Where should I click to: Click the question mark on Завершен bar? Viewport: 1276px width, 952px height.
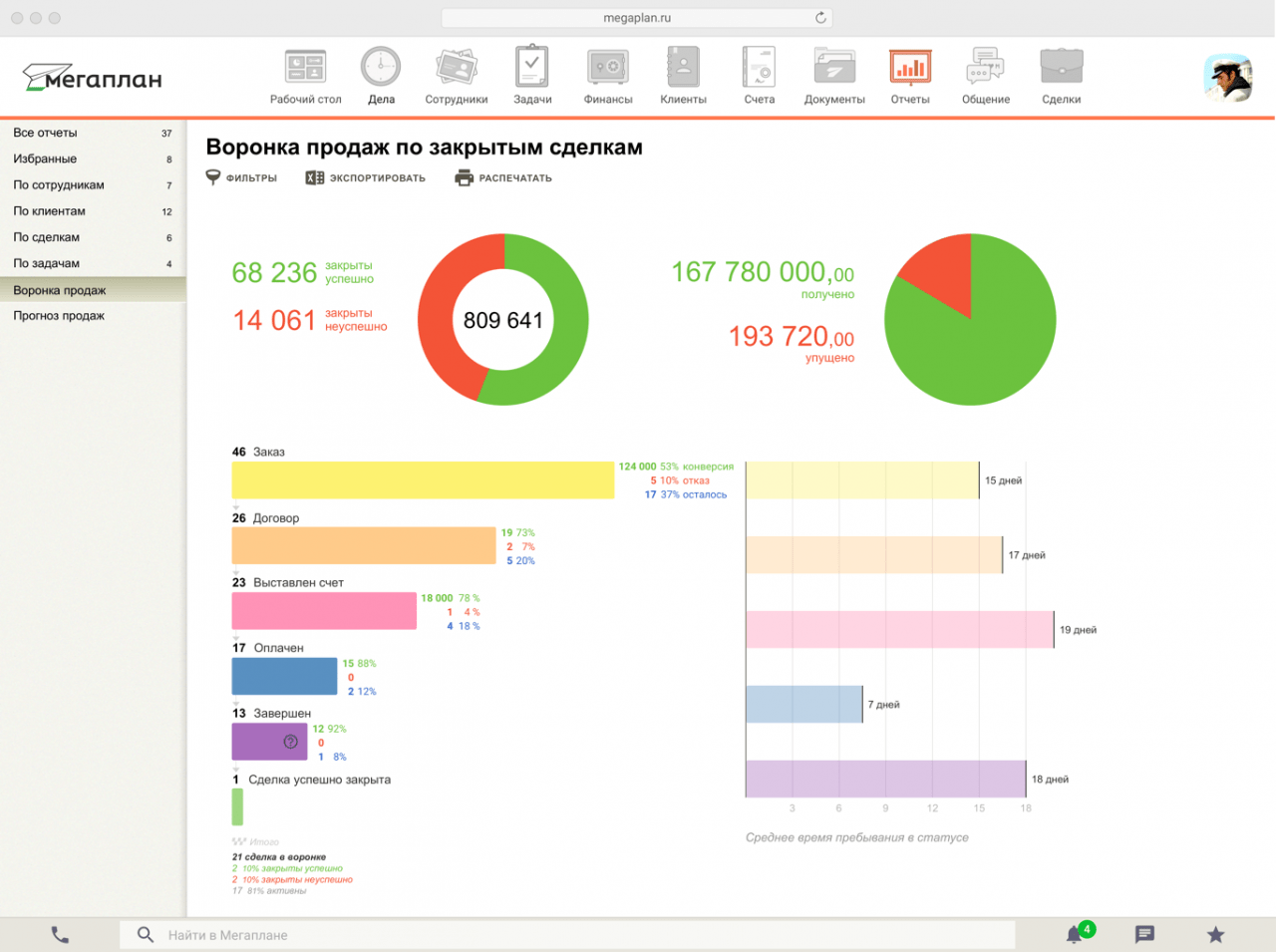pyautogui.click(x=290, y=742)
